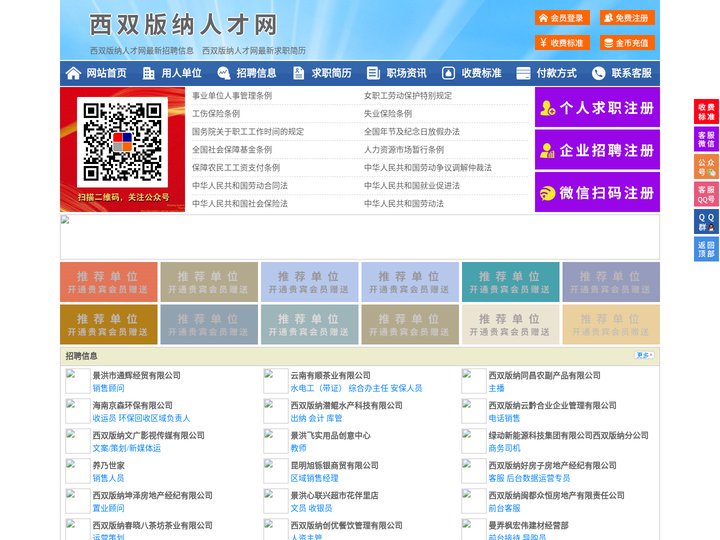
Task: Open the 商务司机 job link
Action: pos(504,448)
